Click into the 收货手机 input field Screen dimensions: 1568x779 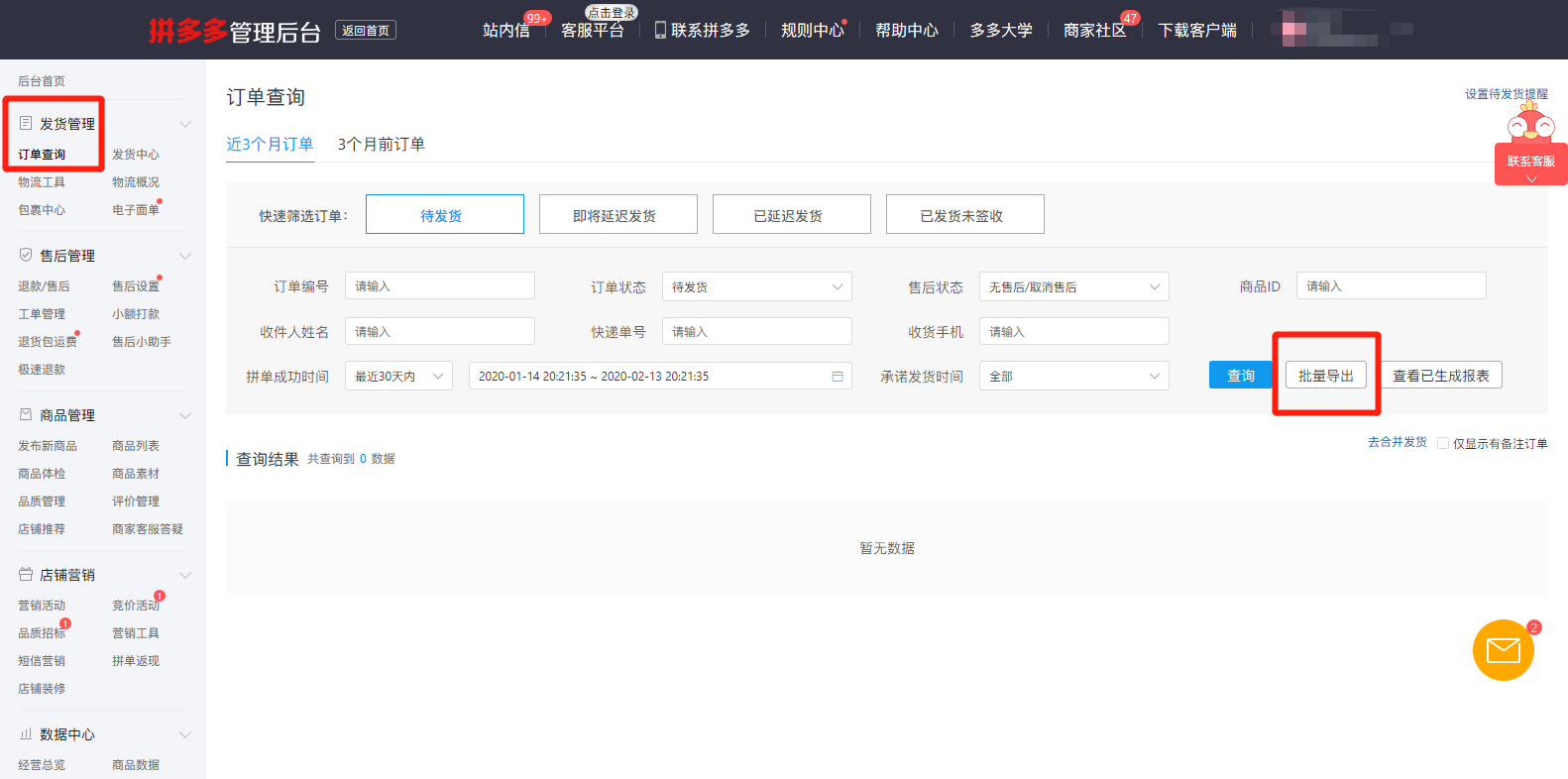click(x=1074, y=331)
